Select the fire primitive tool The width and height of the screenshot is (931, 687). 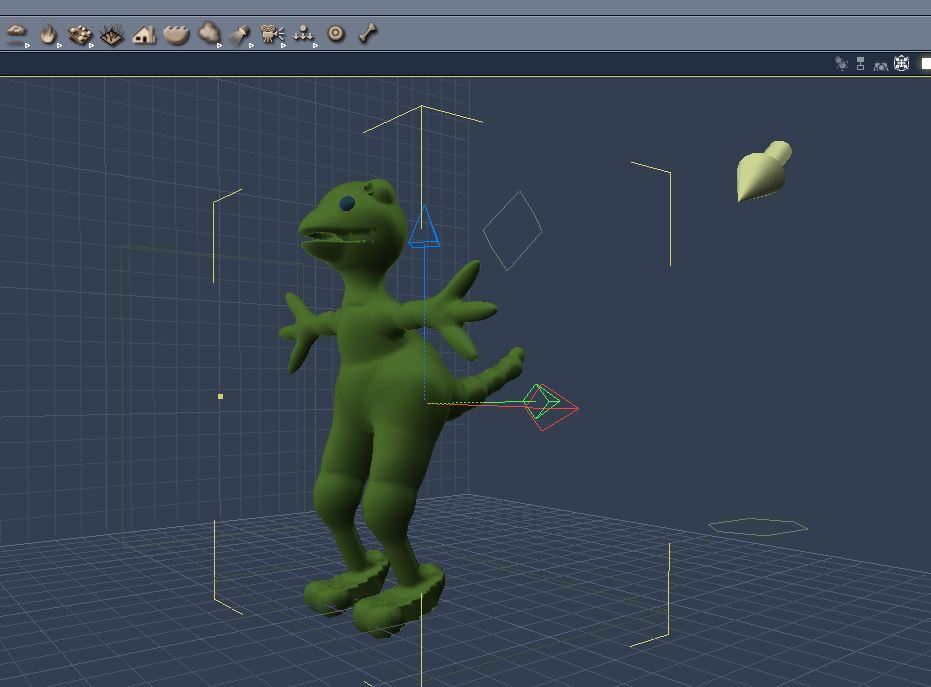(48, 34)
